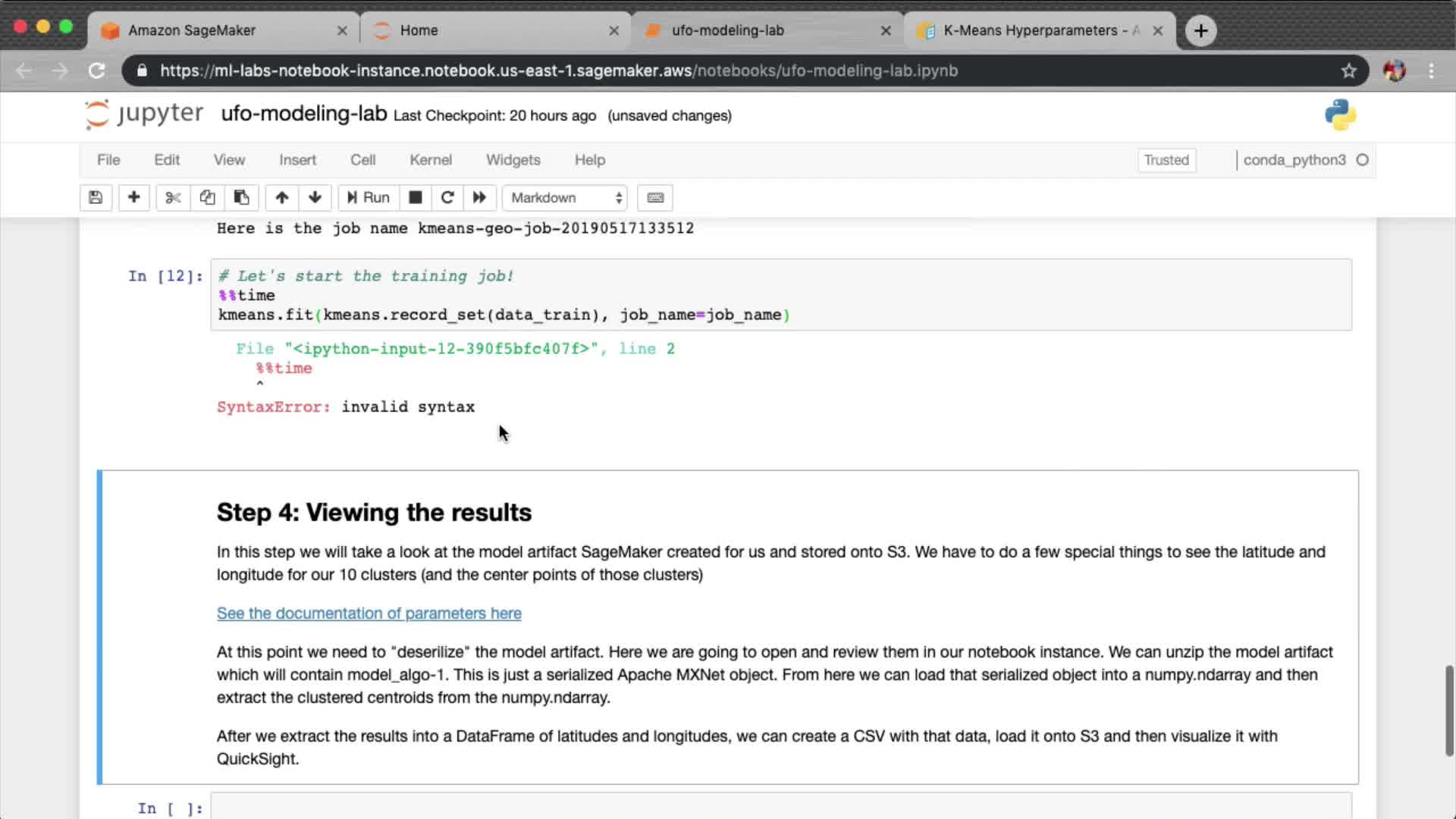Screen dimensions: 1456x819
Task: Copy selected cells with the toolbar icon
Action: coord(207,198)
